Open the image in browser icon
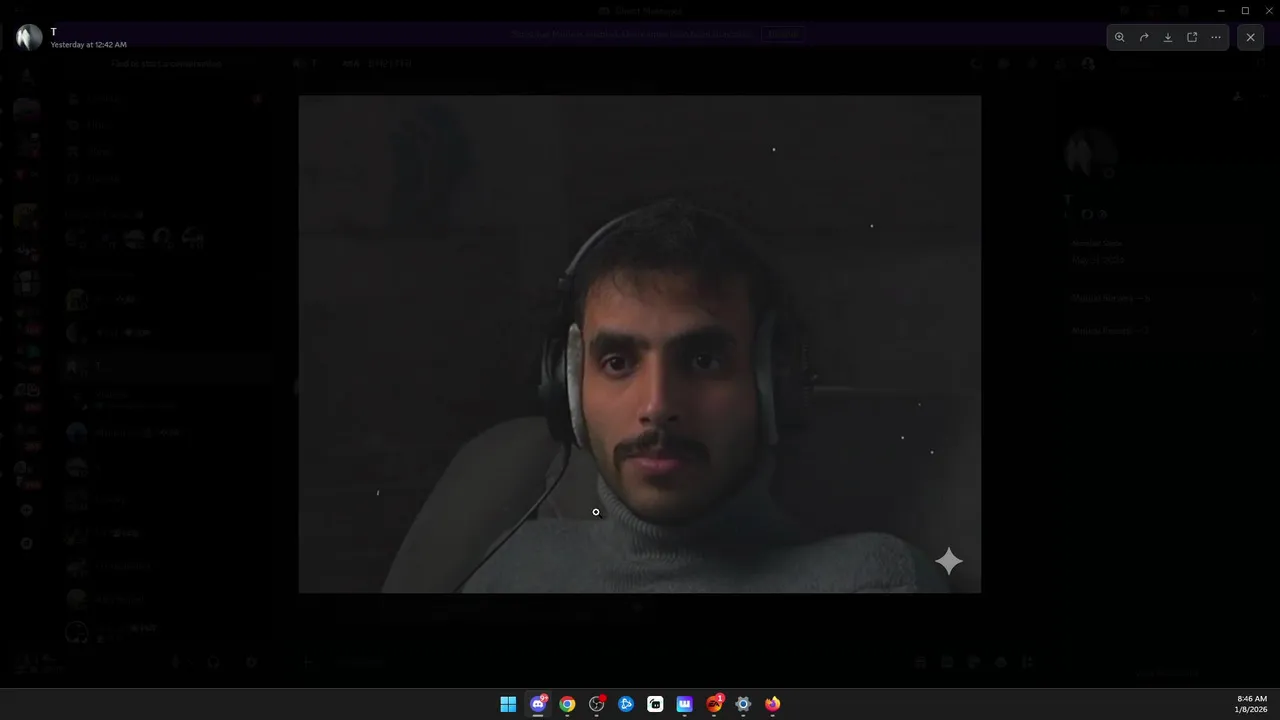 (1192, 37)
